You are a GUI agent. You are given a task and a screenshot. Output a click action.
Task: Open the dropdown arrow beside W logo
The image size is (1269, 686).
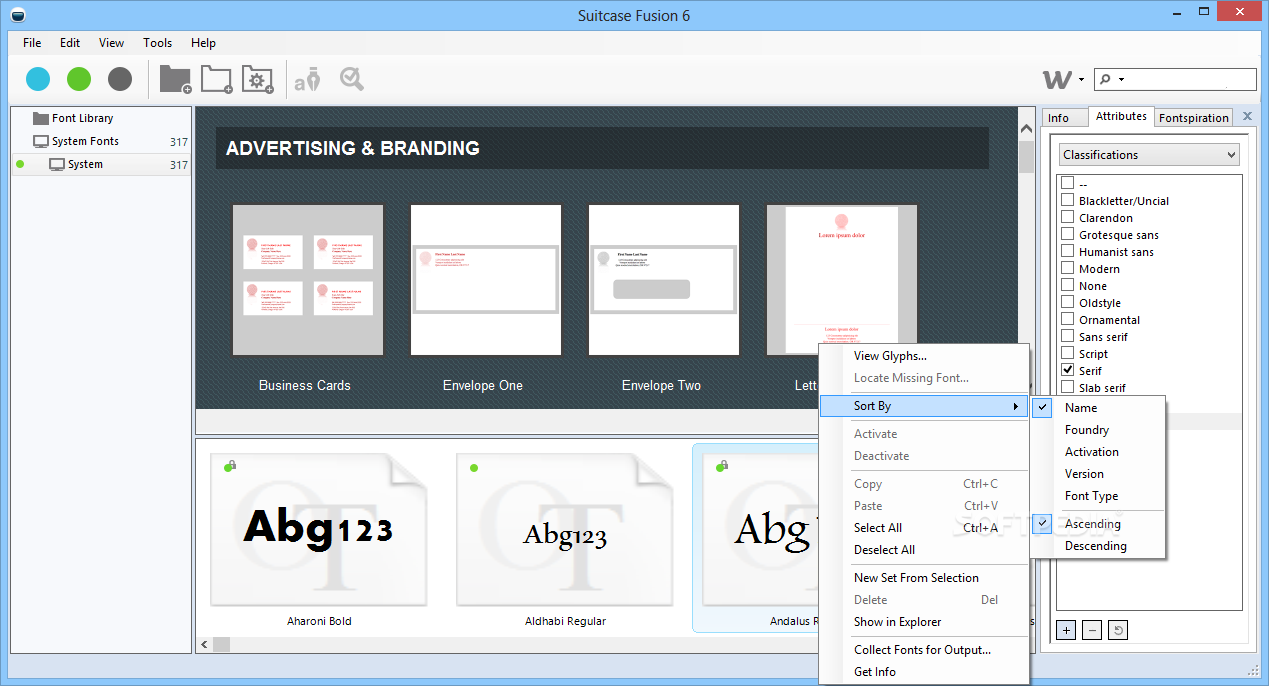[x=1082, y=81]
